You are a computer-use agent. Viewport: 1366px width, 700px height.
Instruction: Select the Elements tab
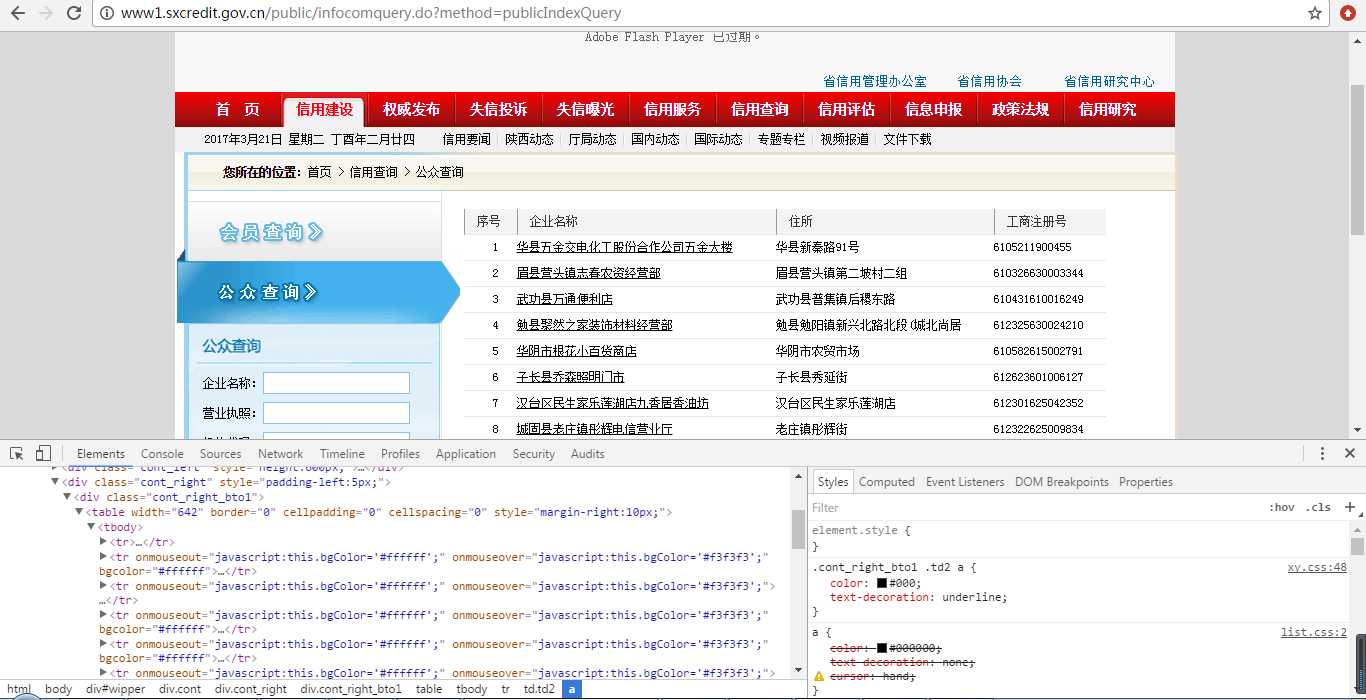pos(101,453)
